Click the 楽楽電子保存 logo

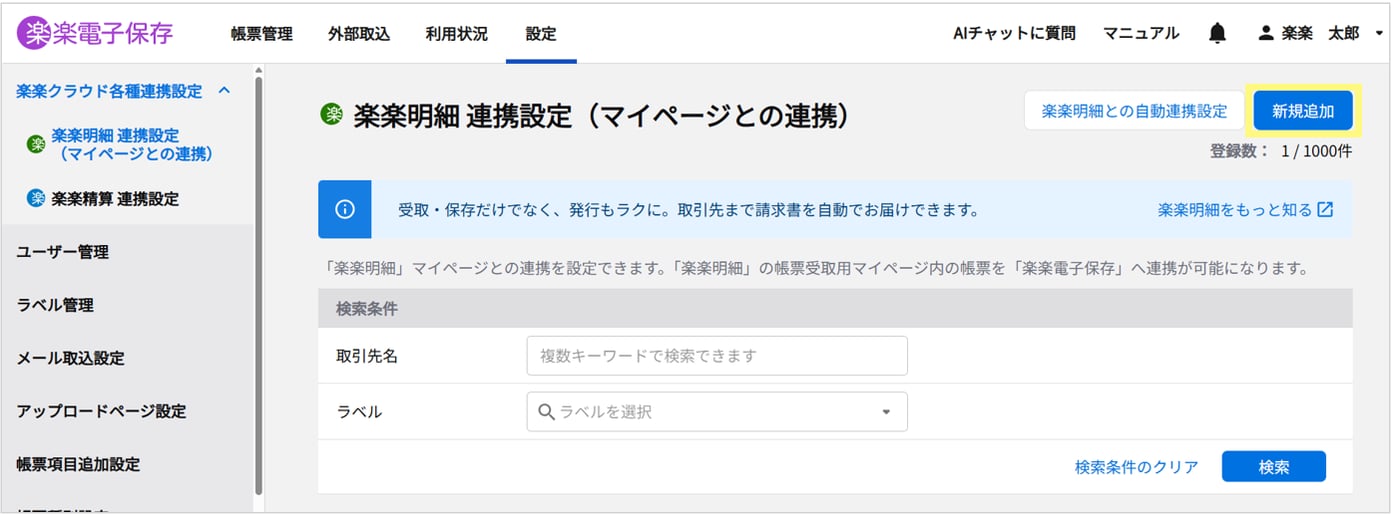point(95,33)
